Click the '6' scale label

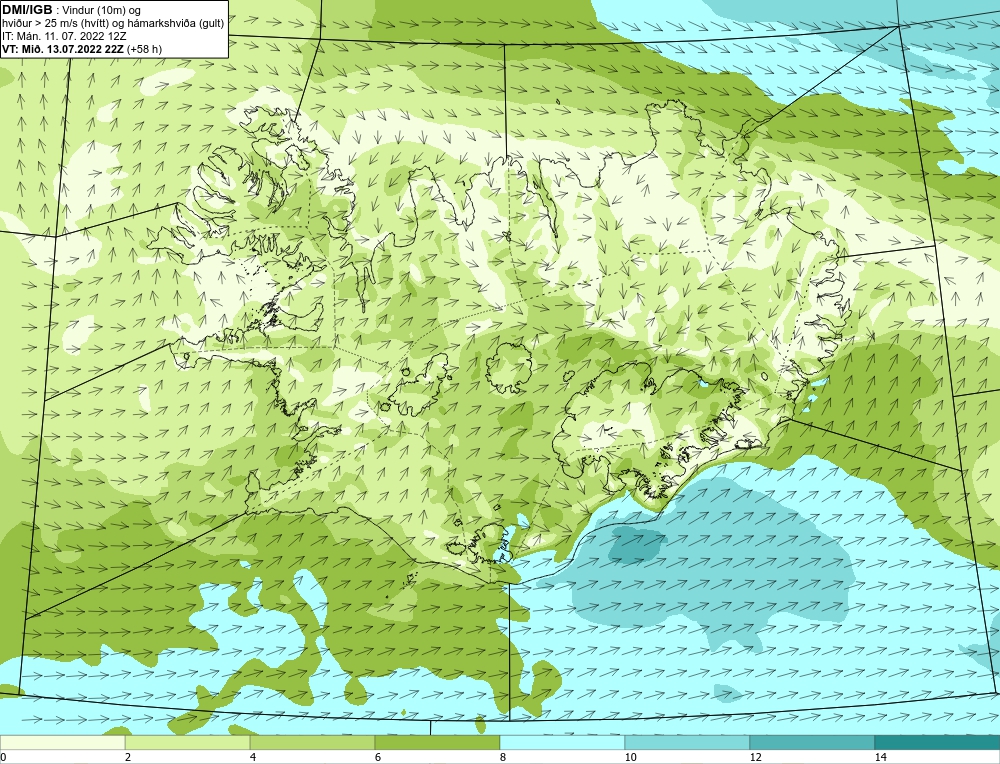tap(378, 757)
